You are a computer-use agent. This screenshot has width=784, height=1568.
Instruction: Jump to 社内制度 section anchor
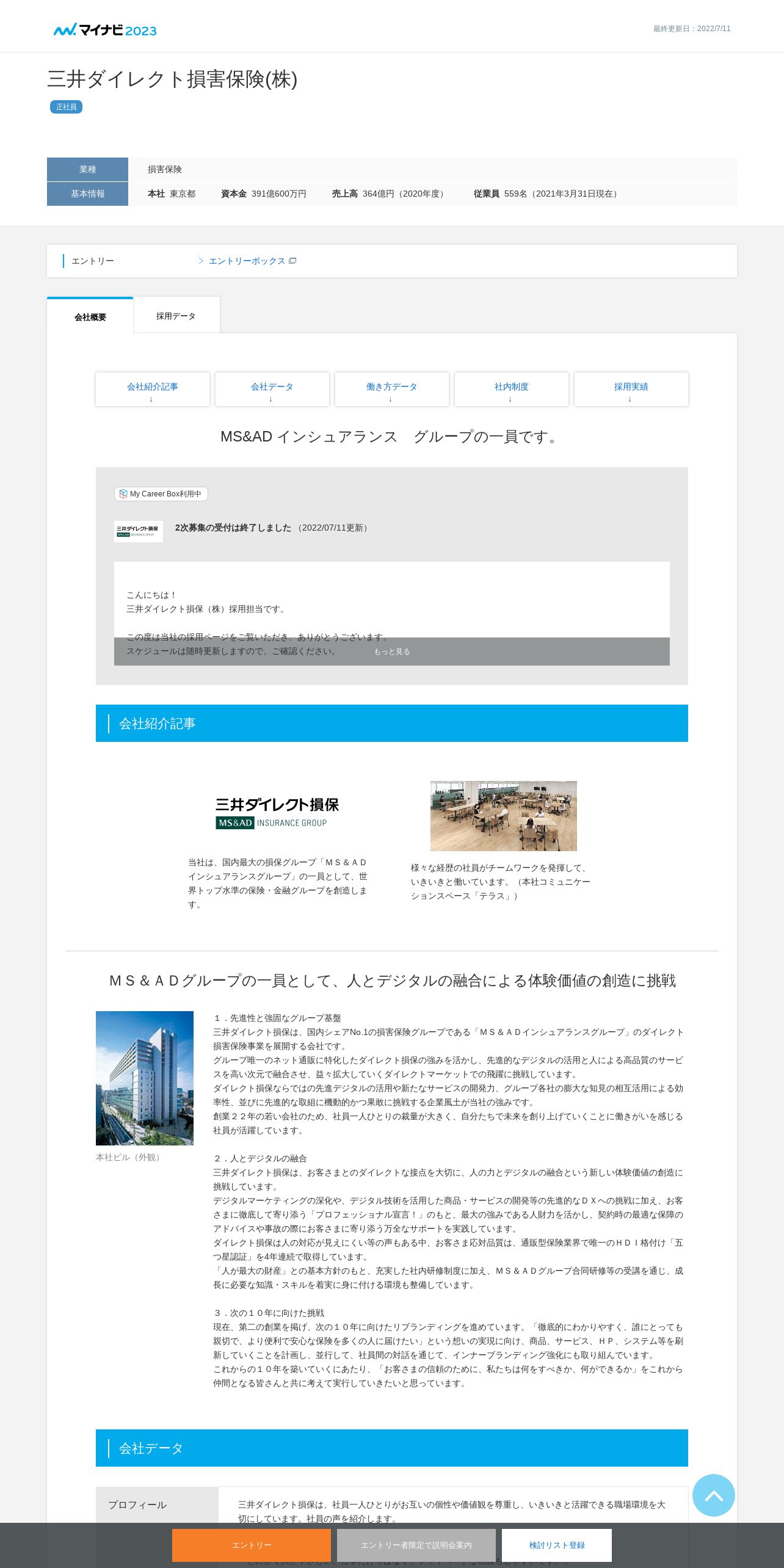[512, 390]
